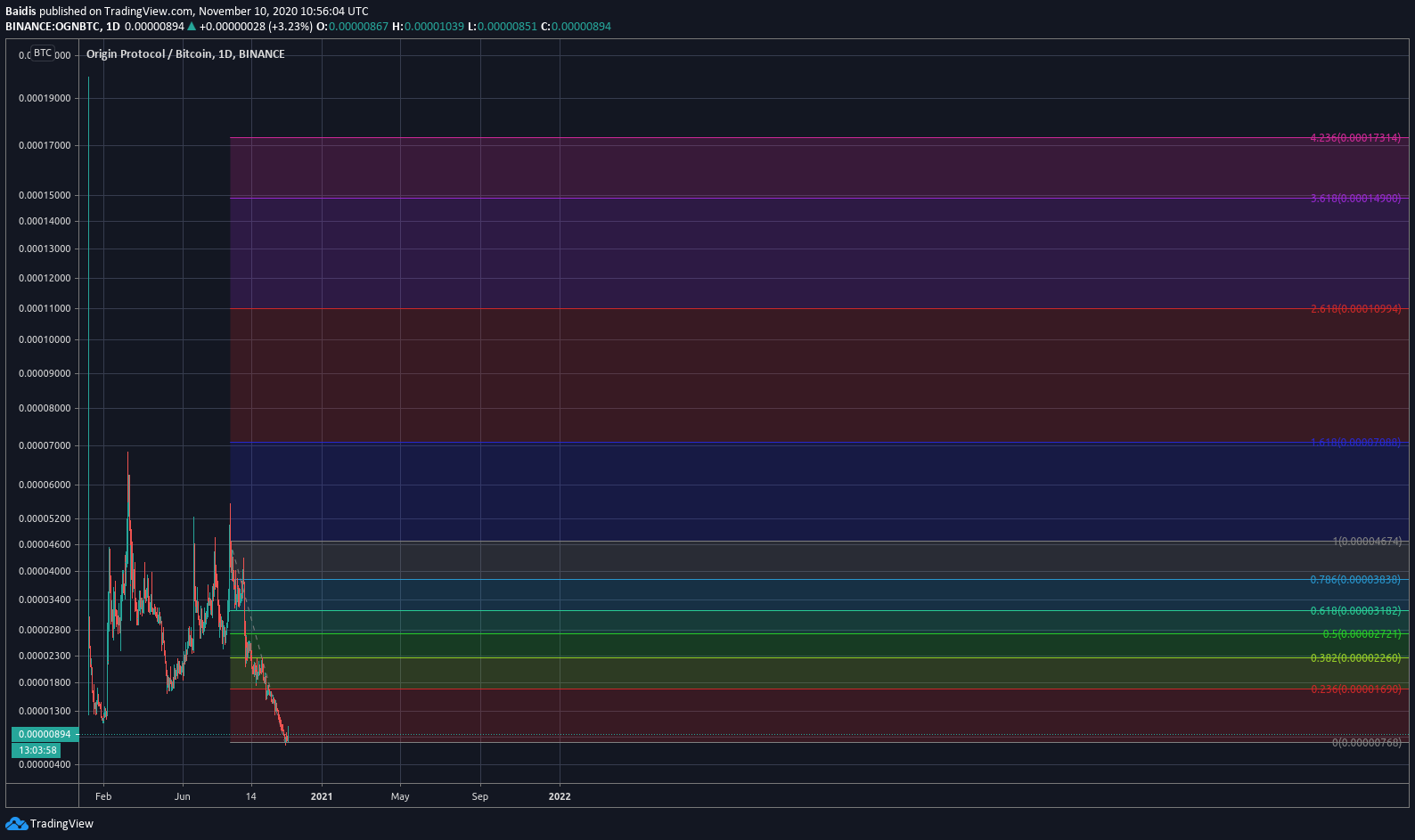Screen dimensions: 1415x840
Task: Select the 3.618(0.00014900) Fibonacci level label
Action: [x=1355, y=199]
